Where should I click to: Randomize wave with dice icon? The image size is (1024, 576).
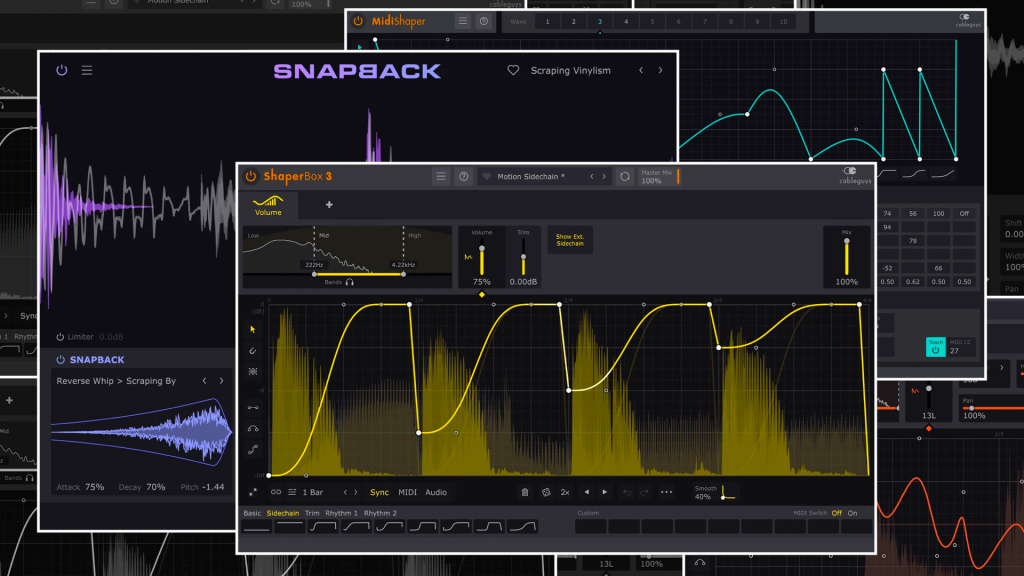pyautogui.click(x=546, y=492)
